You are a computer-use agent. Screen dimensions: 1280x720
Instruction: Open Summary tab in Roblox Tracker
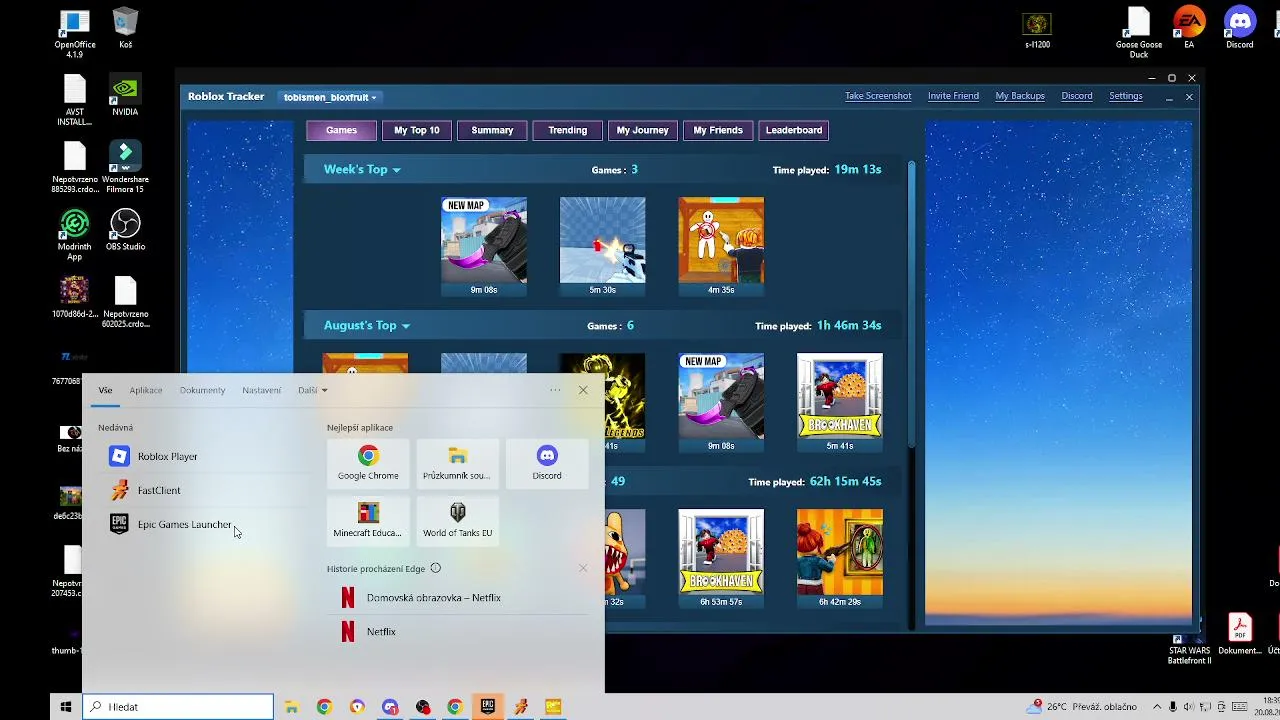(x=492, y=130)
